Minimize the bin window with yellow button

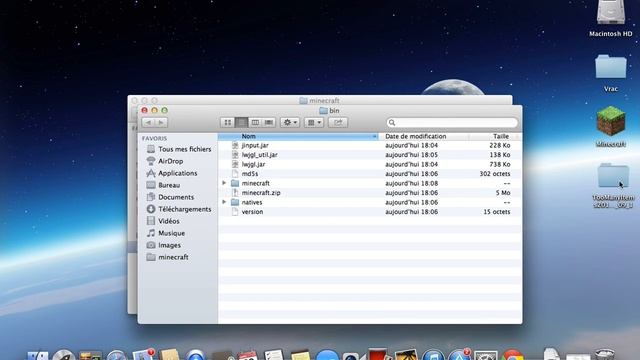(154, 110)
